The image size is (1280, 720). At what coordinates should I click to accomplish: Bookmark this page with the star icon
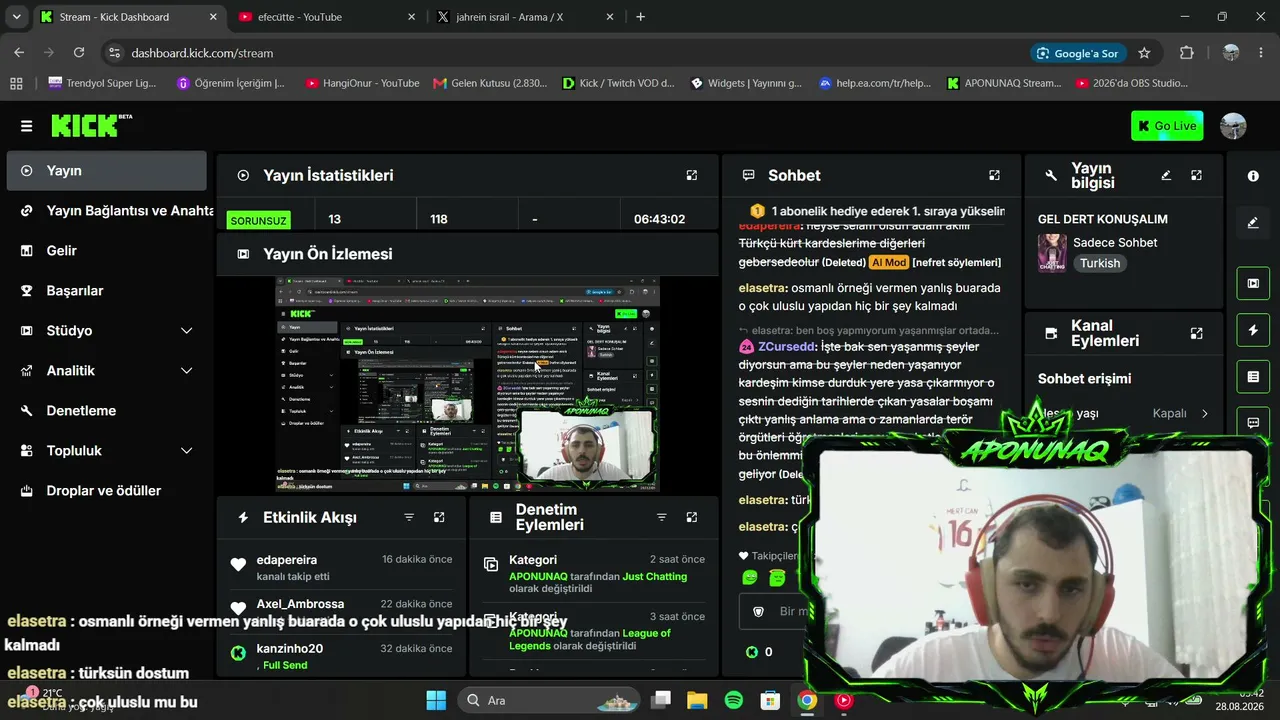[x=1144, y=53]
